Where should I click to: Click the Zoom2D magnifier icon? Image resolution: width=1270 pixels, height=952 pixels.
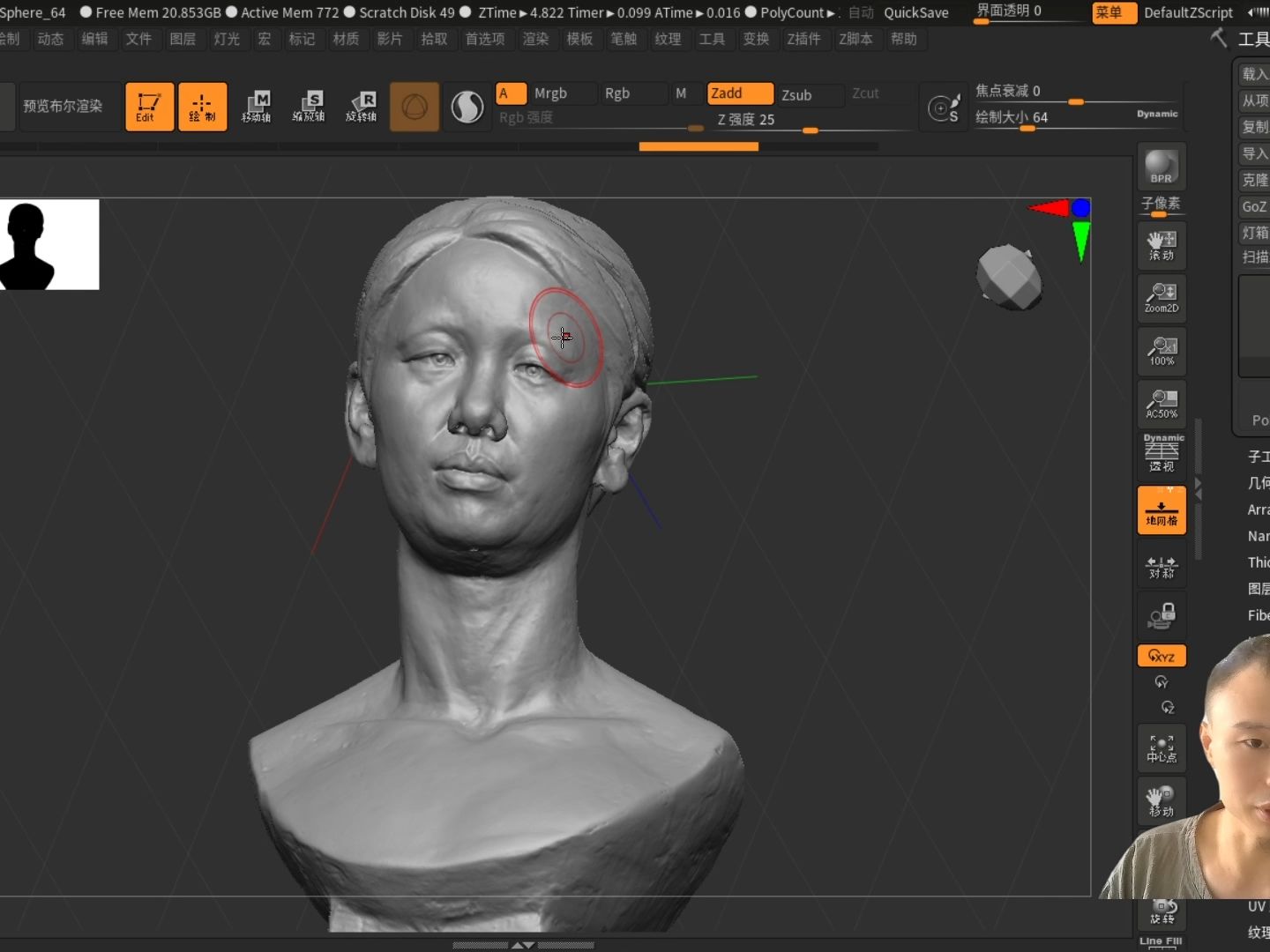pos(1162,298)
